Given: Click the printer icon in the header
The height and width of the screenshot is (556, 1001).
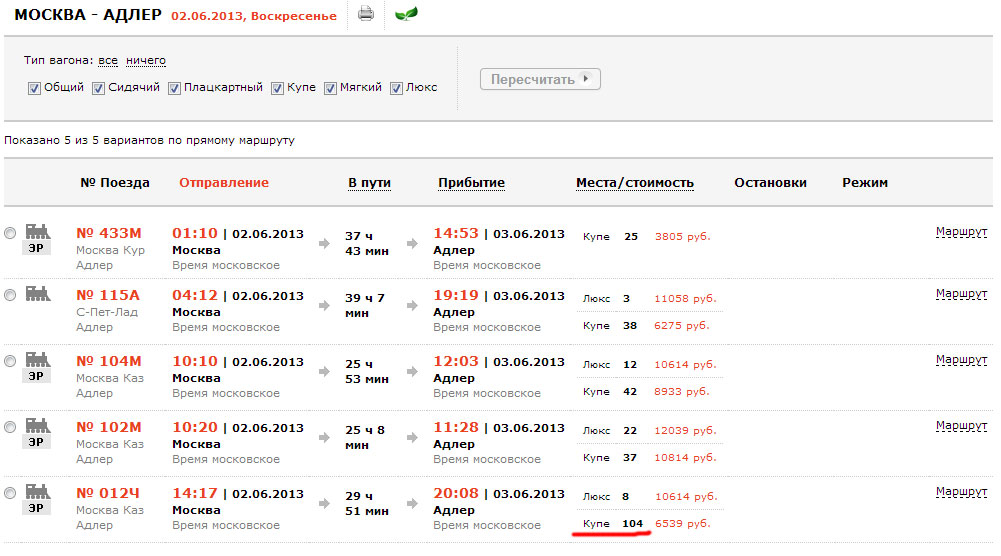Looking at the screenshot, I should coord(366,14).
